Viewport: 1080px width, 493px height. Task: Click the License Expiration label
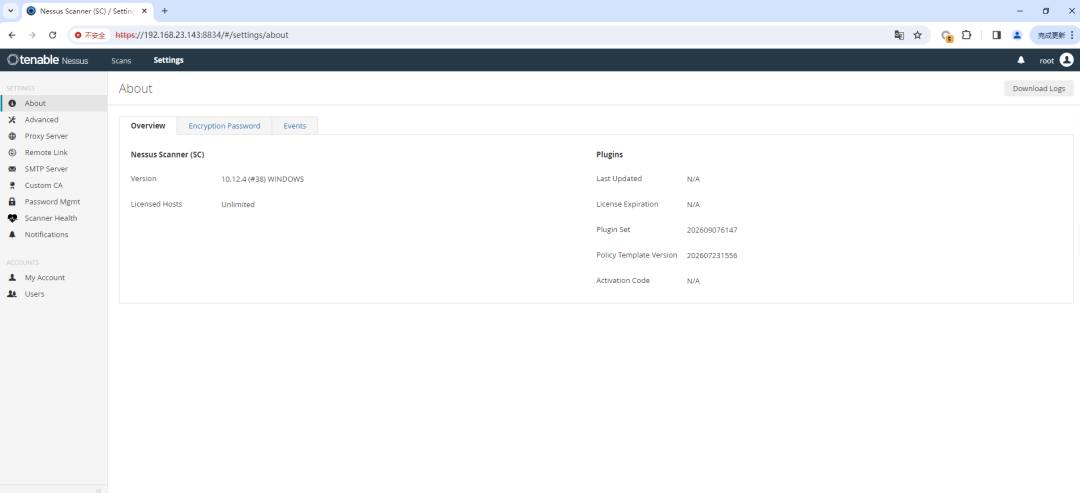[x=627, y=204]
